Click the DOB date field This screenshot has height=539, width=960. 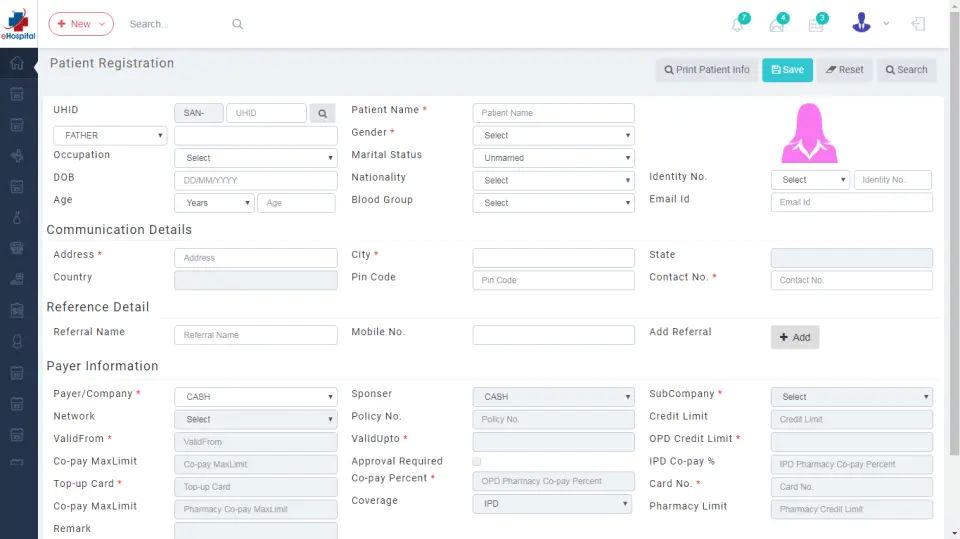(256, 181)
